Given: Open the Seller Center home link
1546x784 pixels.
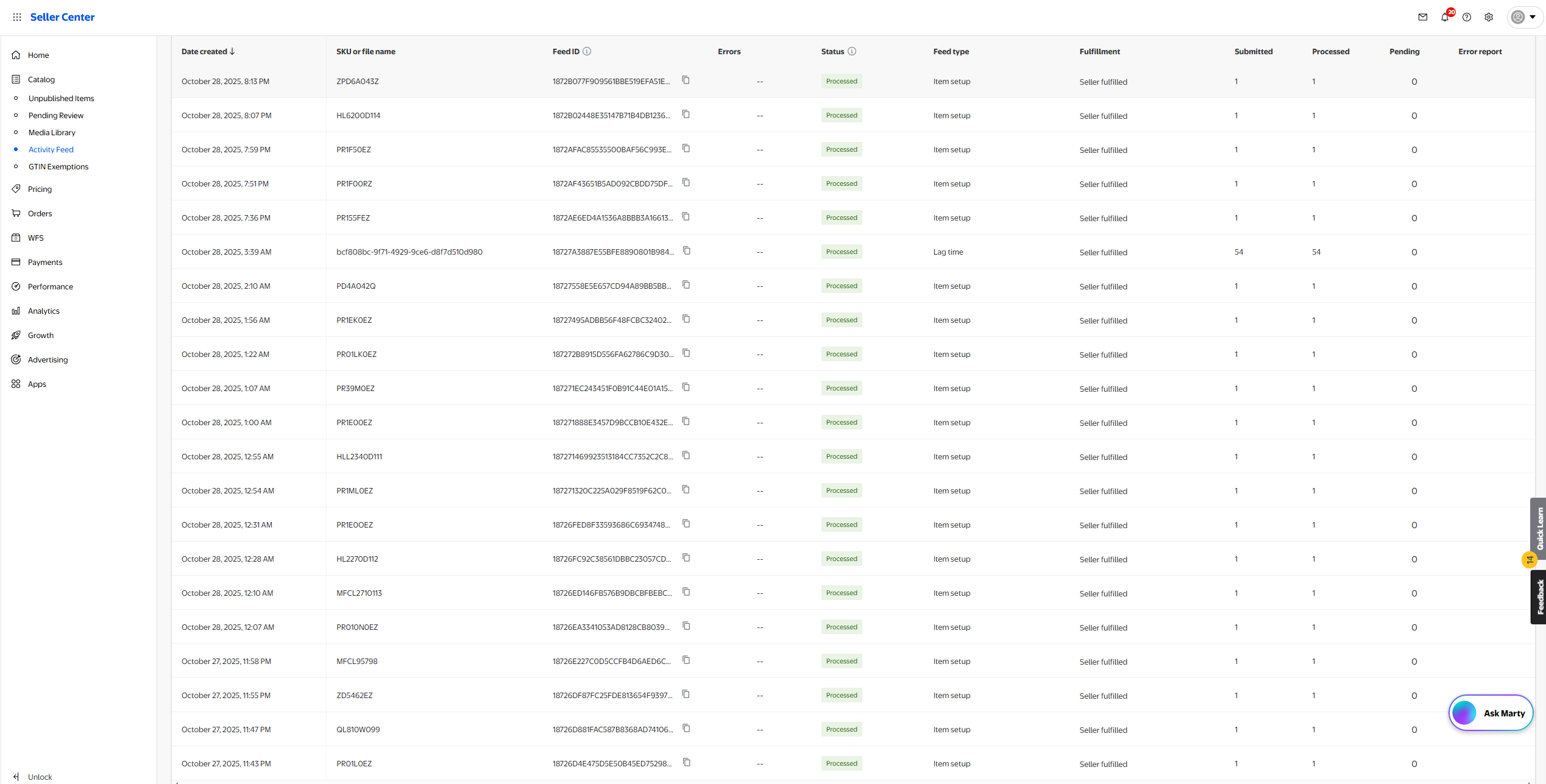Looking at the screenshot, I should click(62, 17).
